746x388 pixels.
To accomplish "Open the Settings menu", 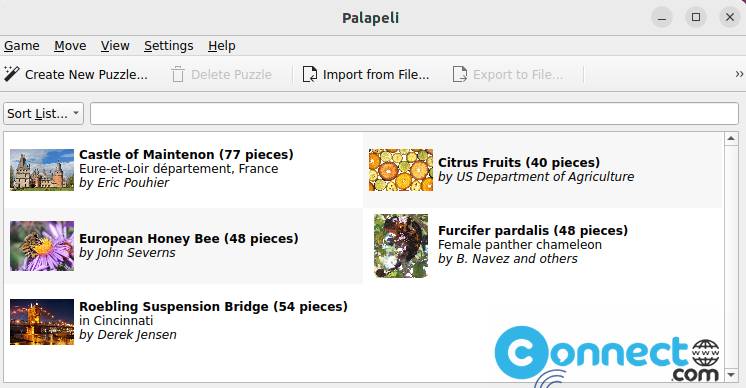I will coord(168,46).
